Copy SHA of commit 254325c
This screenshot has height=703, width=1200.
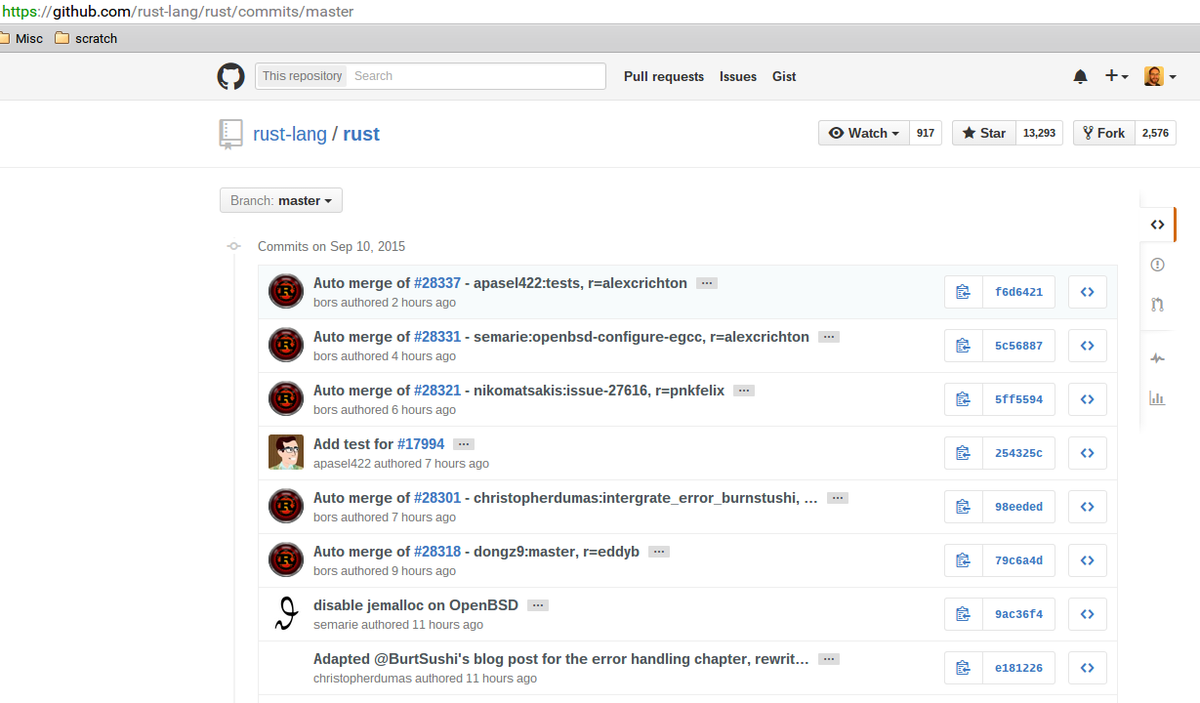(x=963, y=453)
